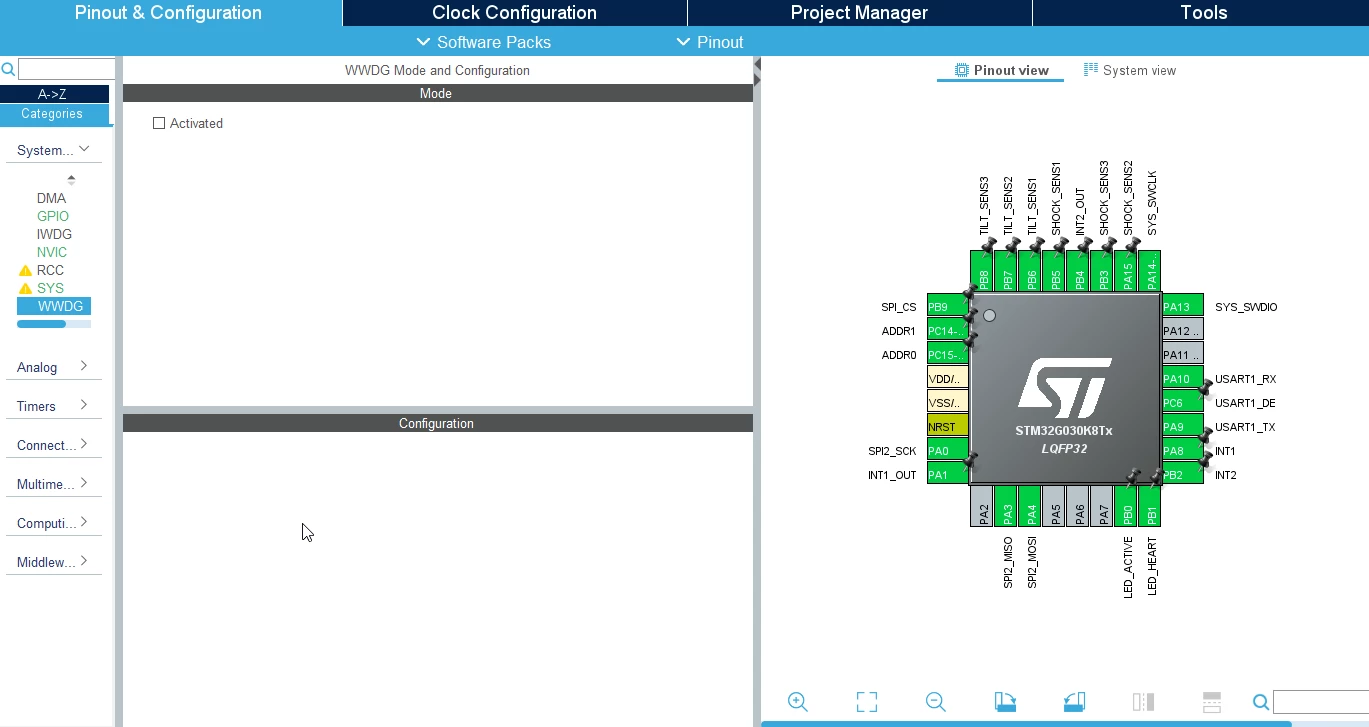
Task: Select pin PB5 labeled SHOCK_SENS1
Action: [x=1054, y=271]
